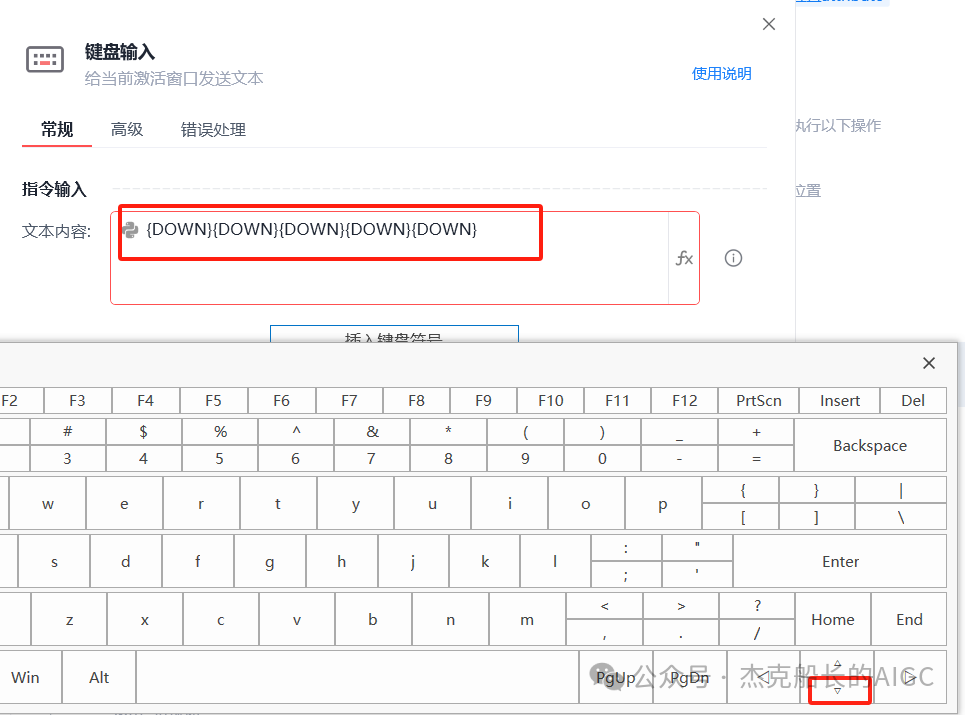Viewport: 965px width, 715px height.
Task: Click into the 文本内容 input box
Action: tap(390, 258)
